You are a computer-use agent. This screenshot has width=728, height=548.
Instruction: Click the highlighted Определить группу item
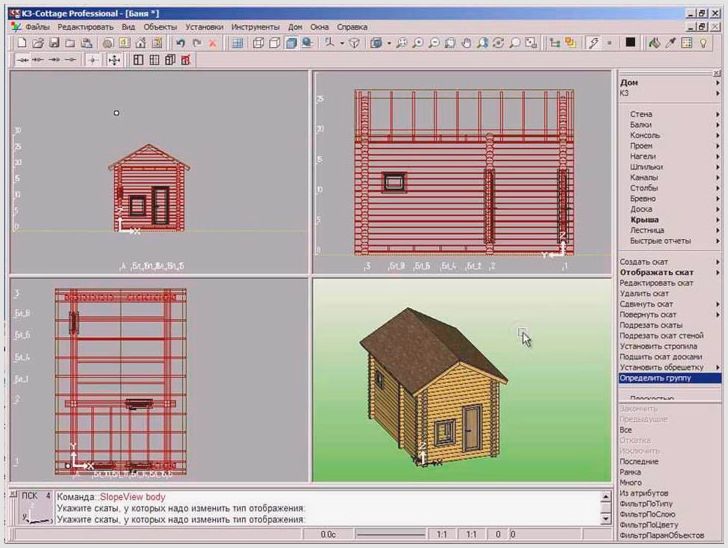pyautogui.click(x=670, y=378)
